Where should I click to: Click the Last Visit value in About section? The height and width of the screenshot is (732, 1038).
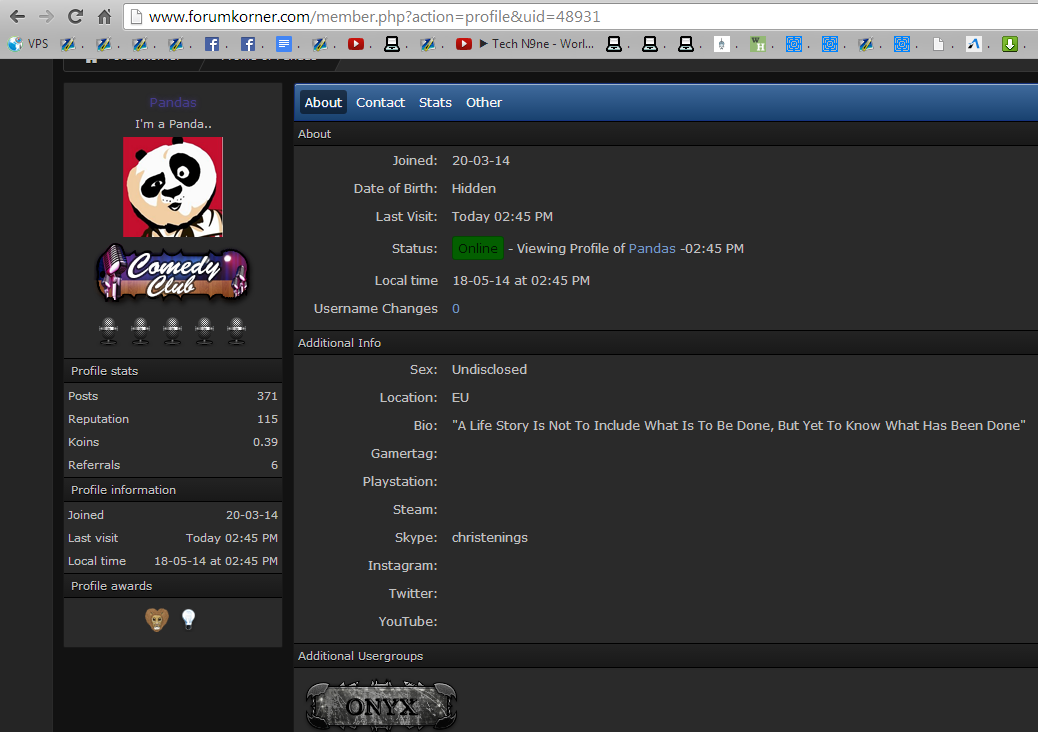point(502,216)
